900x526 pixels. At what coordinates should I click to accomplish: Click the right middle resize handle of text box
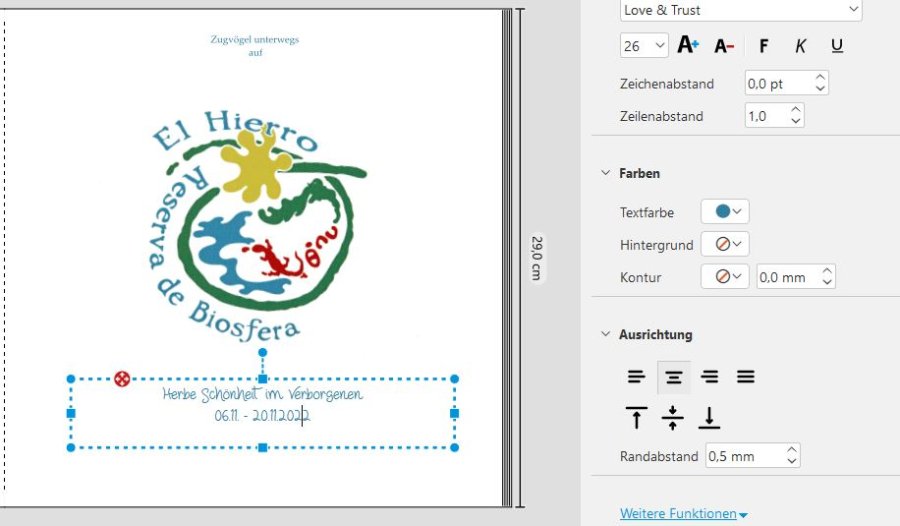pyautogui.click(x=455, y=413)
